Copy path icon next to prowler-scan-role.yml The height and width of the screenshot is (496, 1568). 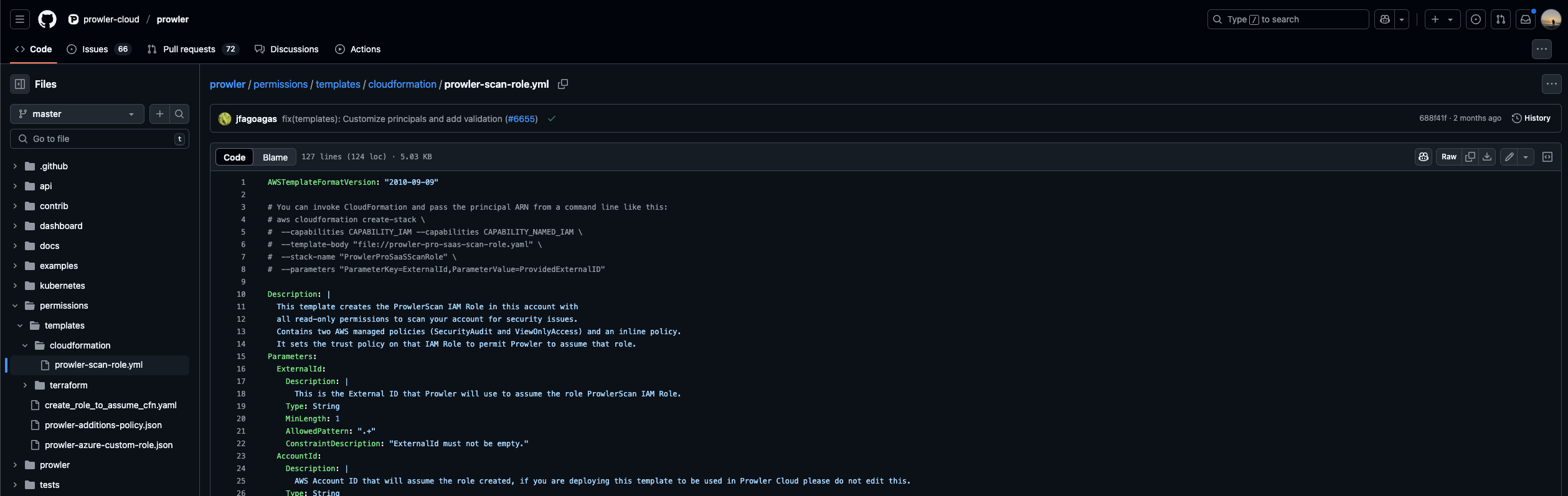[563, 84]
